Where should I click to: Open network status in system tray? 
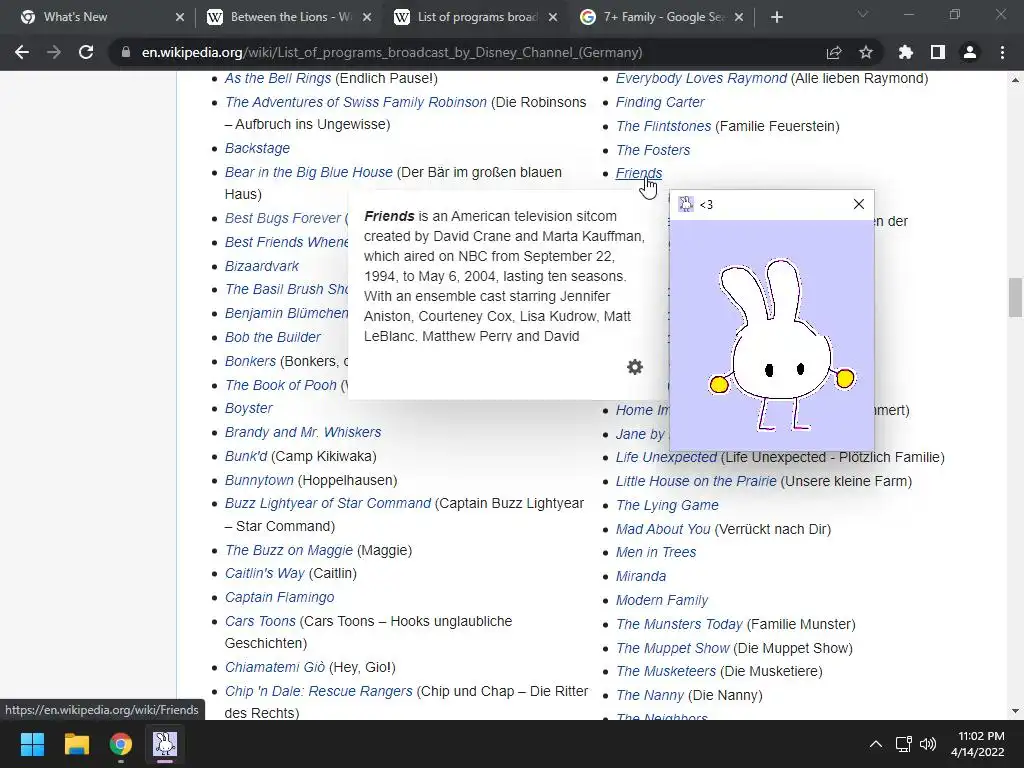coord(904,744)
